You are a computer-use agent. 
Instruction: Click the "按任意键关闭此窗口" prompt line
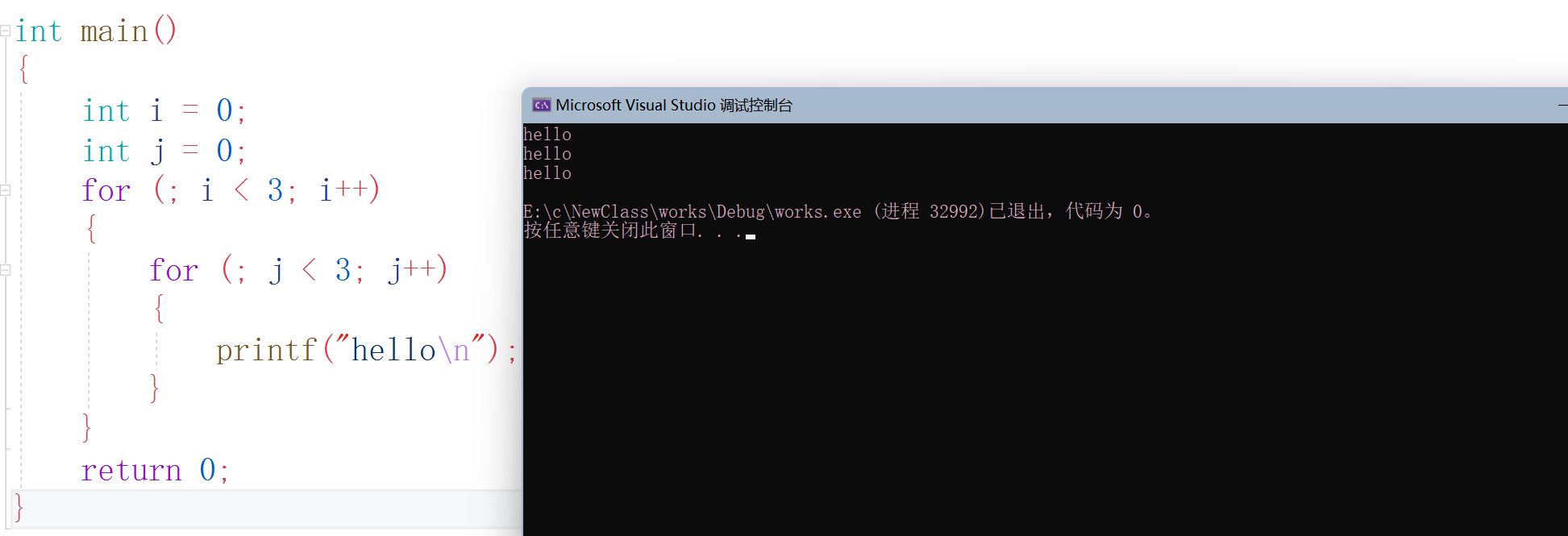click(x=638, y=231)
